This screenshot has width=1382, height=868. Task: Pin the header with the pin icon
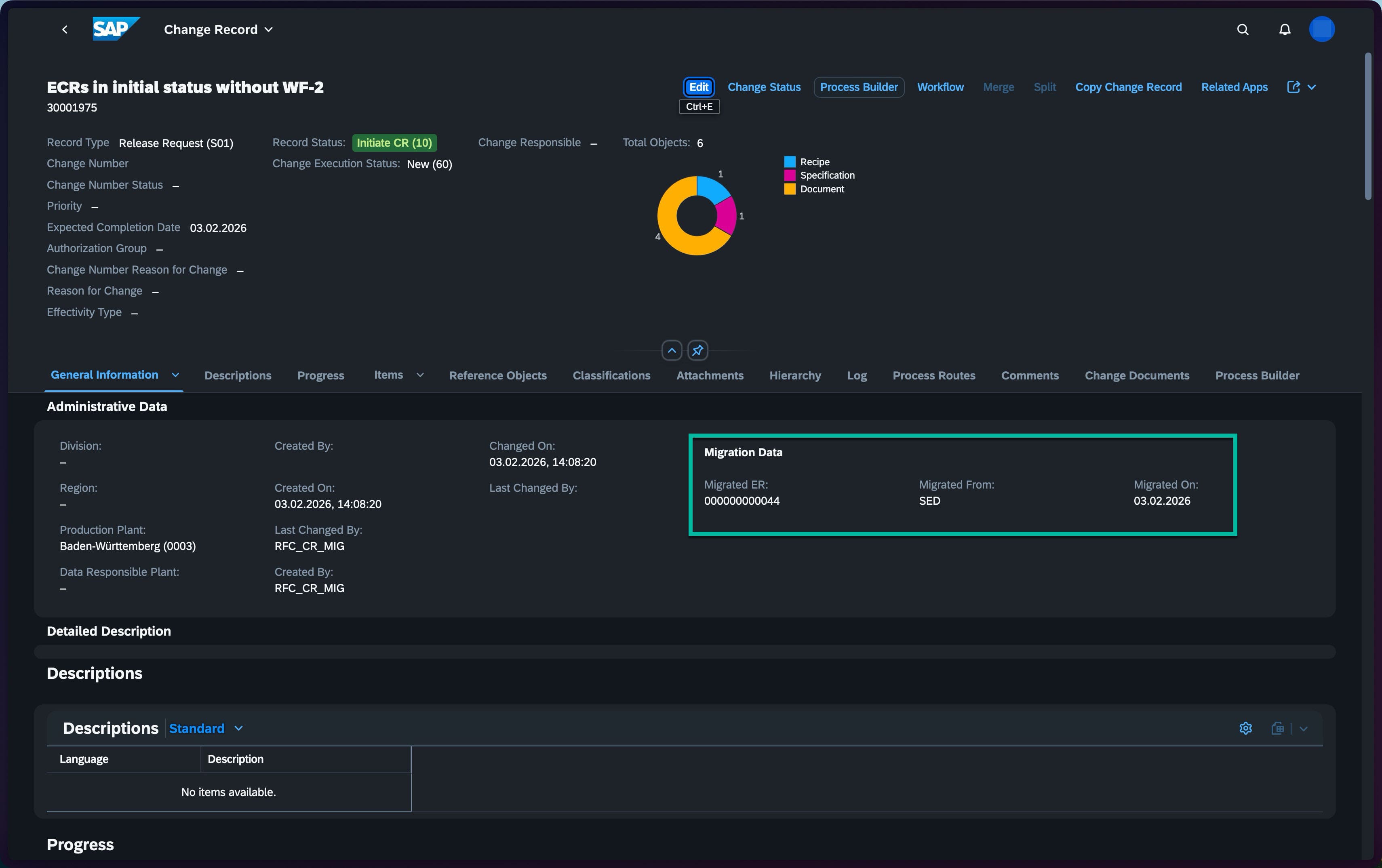coord(698,350)
